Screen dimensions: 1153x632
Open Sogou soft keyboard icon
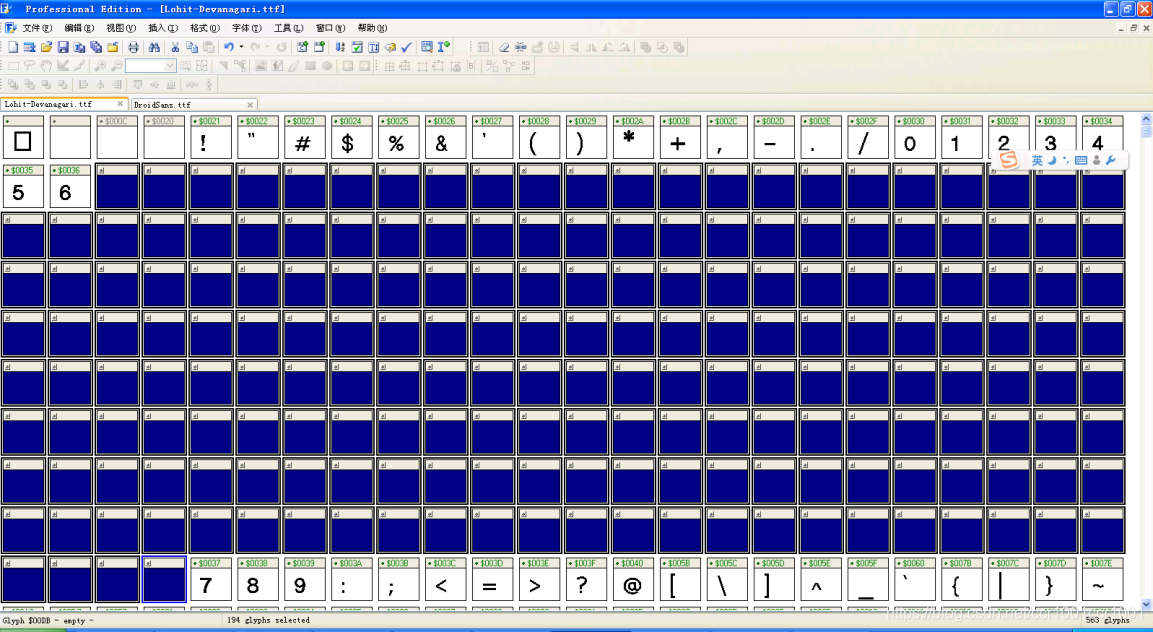click(x=1080, y=160)
